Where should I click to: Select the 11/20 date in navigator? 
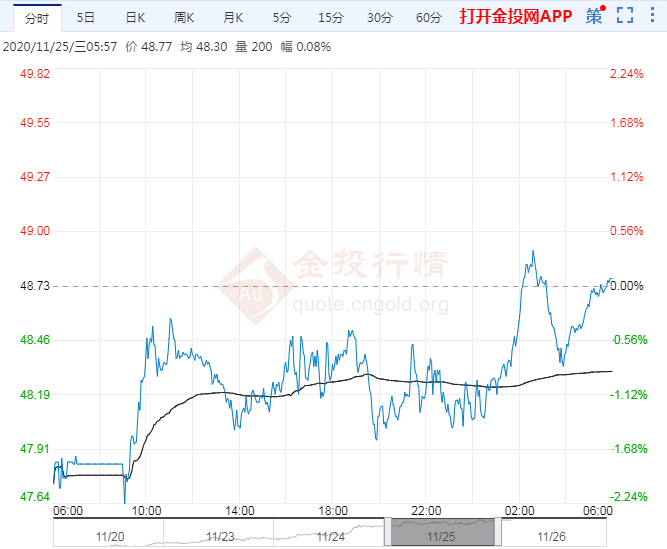point(110,537)
